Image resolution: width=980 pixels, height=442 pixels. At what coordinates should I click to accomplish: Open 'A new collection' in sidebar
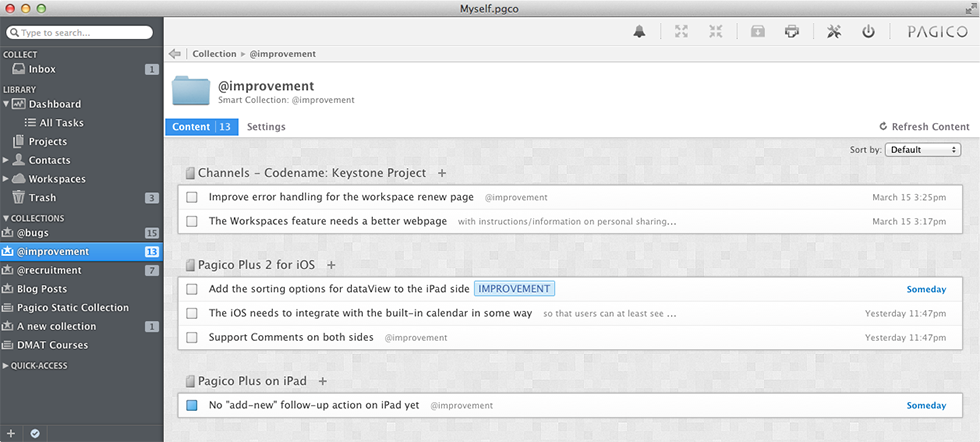[81, 326]
